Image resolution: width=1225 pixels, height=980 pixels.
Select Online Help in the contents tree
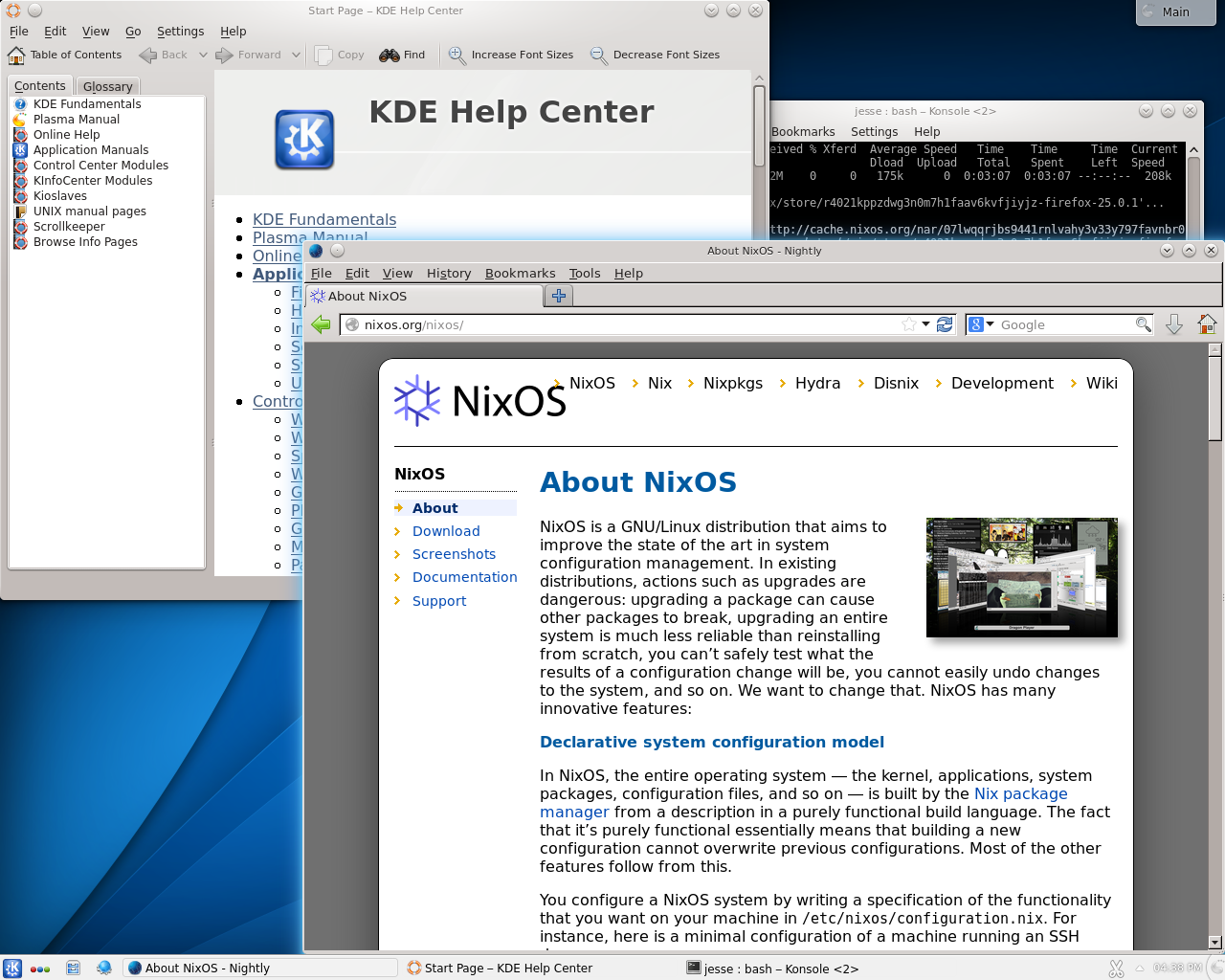[x=66, y=135]
